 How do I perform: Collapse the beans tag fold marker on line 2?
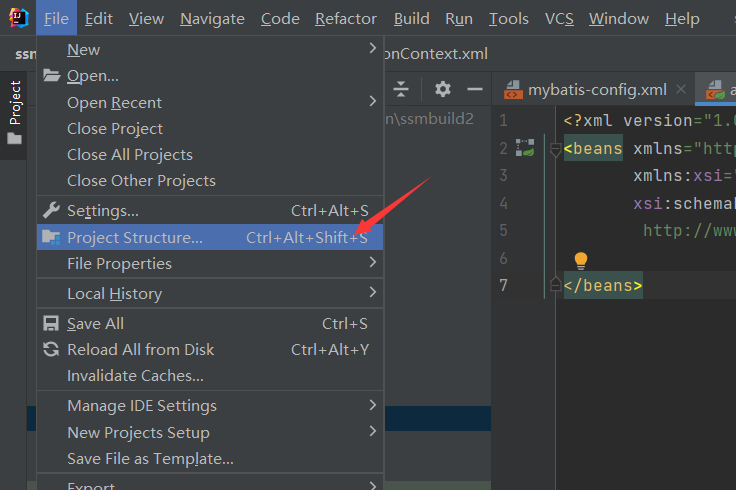pos(555,149)
